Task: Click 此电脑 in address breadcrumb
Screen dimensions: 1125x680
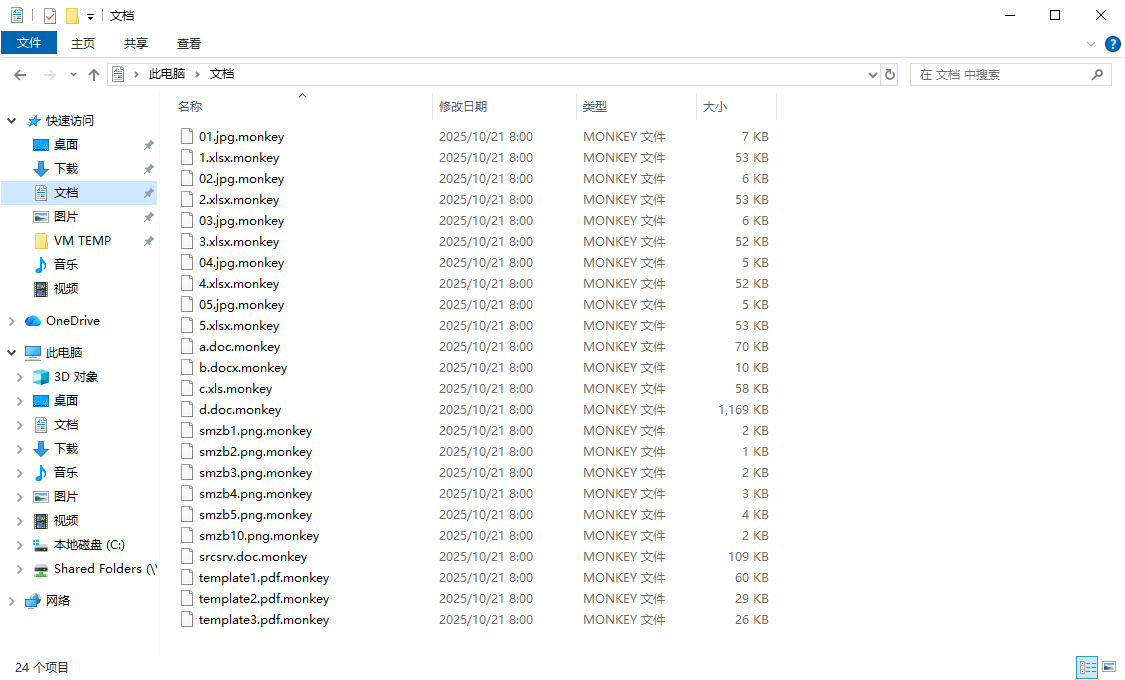Action: pyautogui.click(x=166, y=74)
